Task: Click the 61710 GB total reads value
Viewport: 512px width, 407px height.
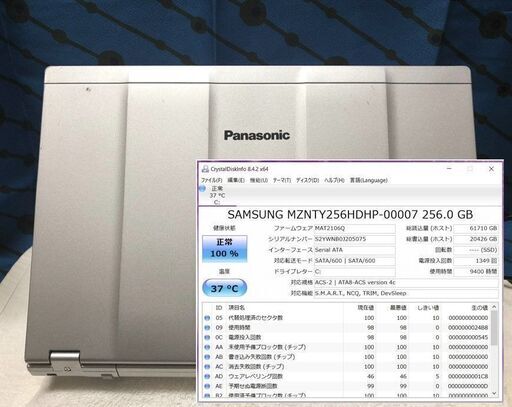Action: click(476, 228)
